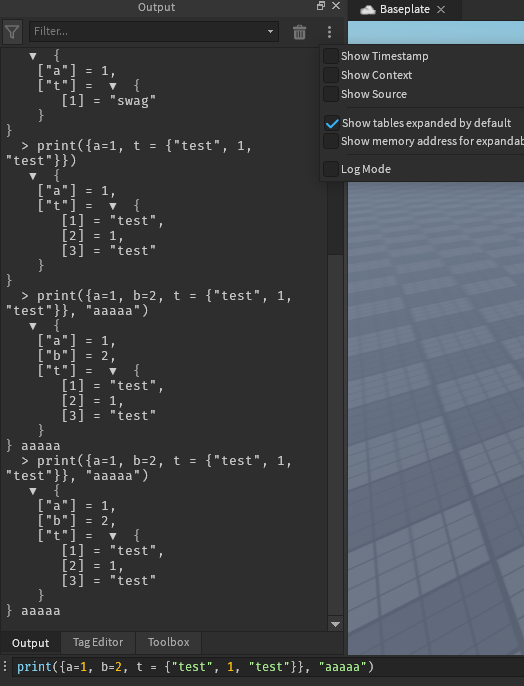This screenshot has width=524, height=686.
Task: Collapse the second printed table's outer arrow
Action: click(x=33, y=176)
